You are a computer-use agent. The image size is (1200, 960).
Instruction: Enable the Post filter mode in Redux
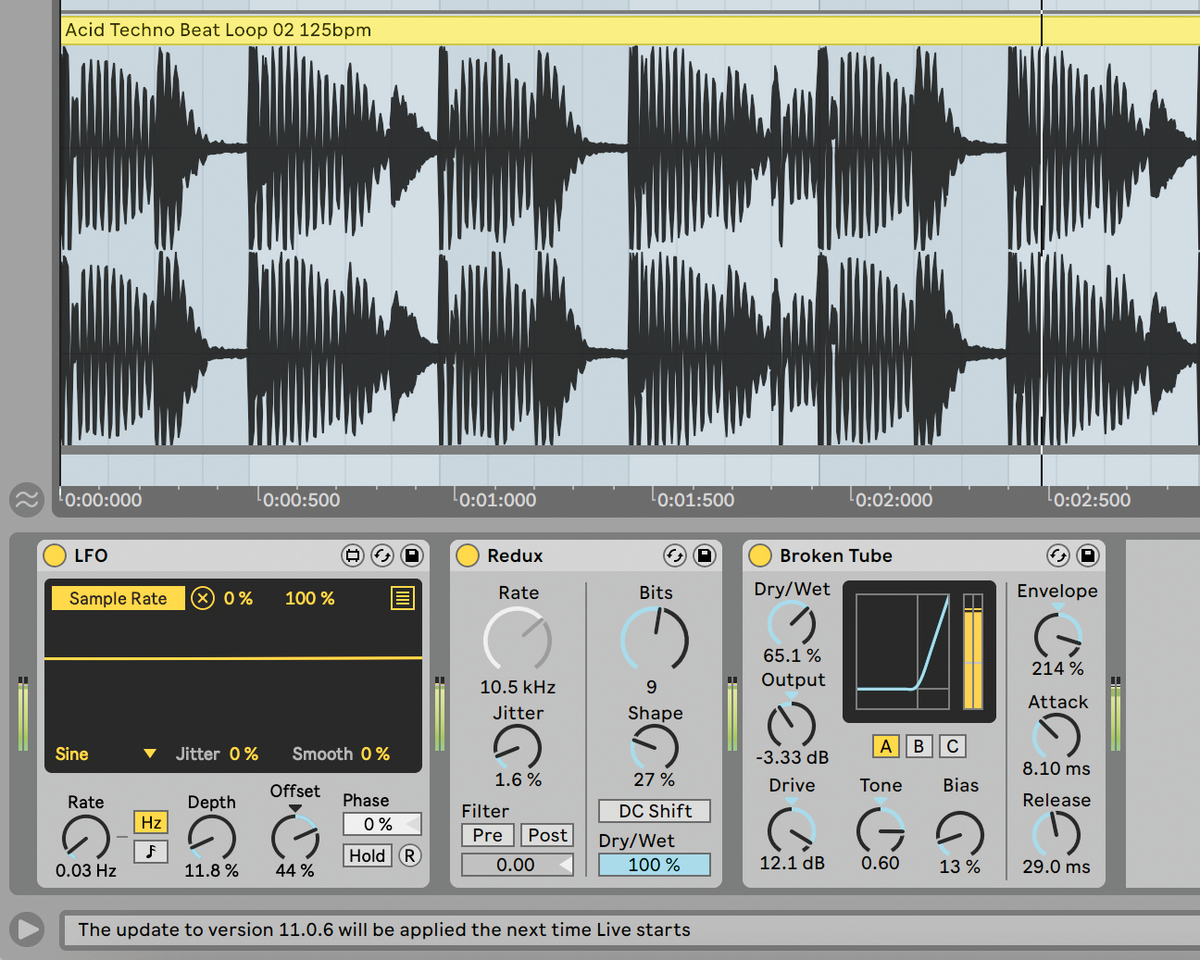click(547, 835)
